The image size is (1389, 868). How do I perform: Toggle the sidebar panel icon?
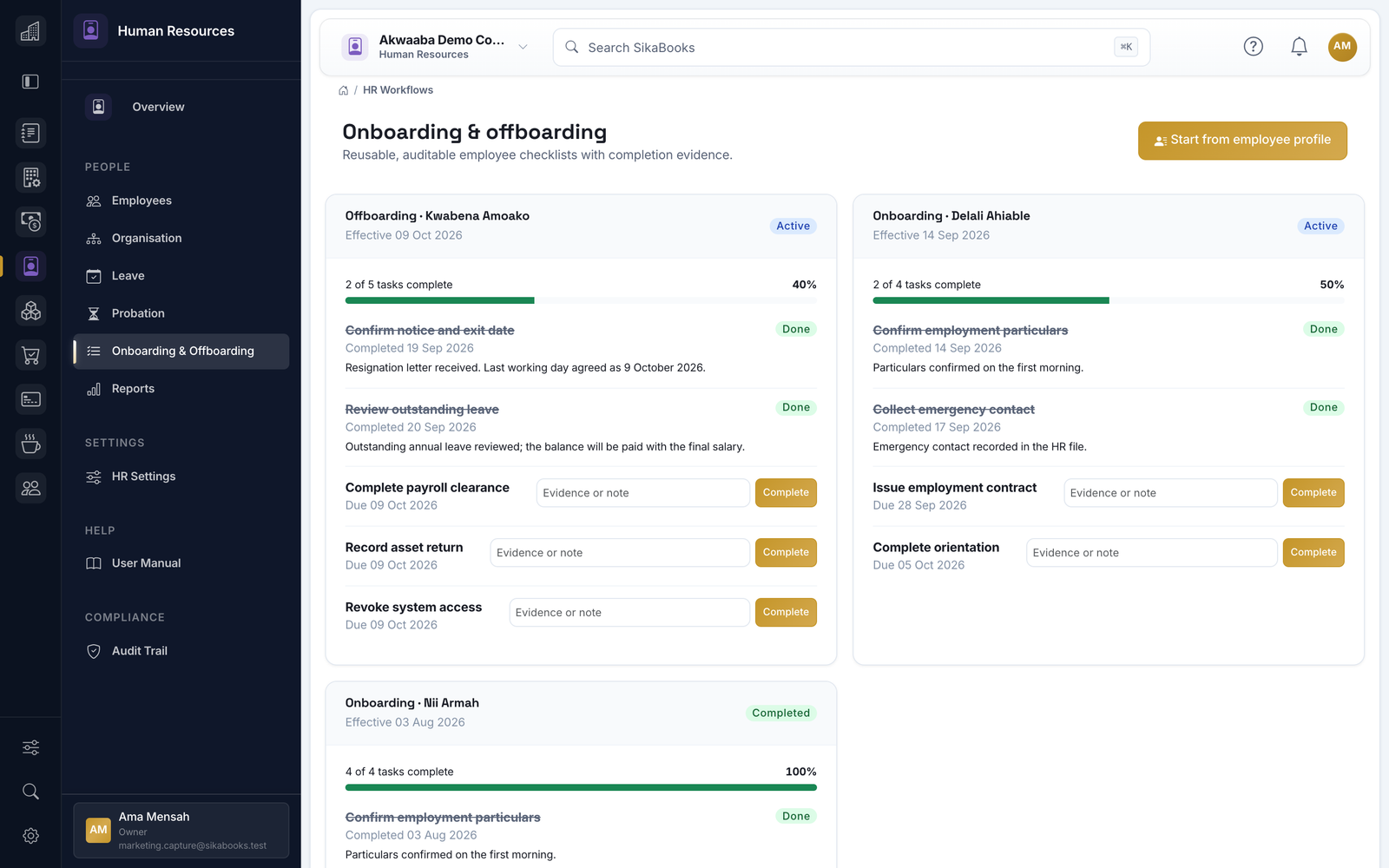pos(30,82)
